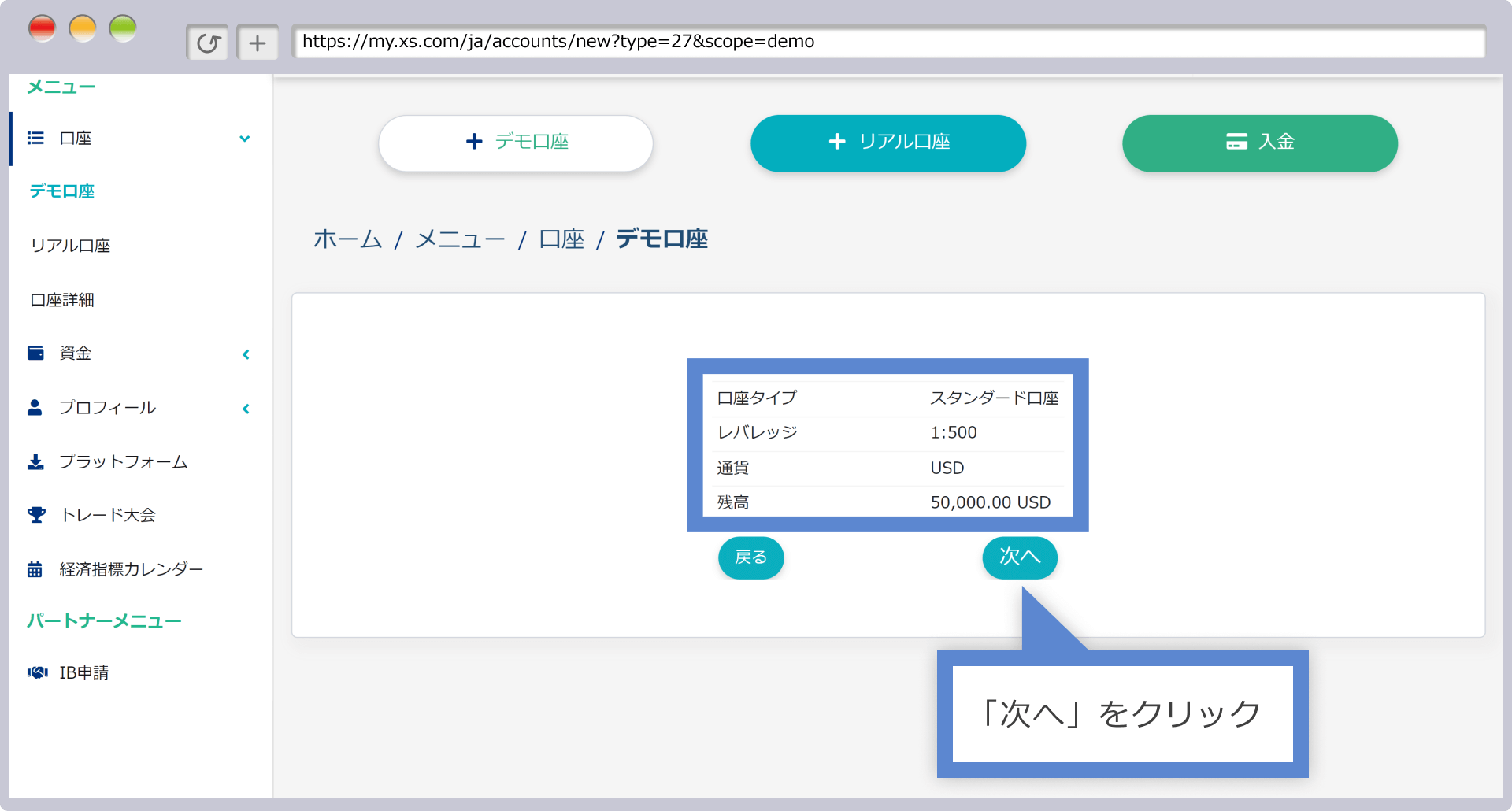Click the 口座タイプ label

click(x=757, y=398)
